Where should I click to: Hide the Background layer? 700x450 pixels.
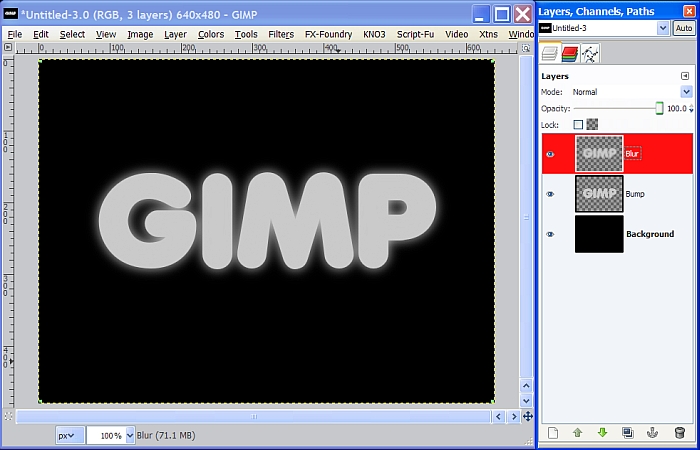(x=550, y=234)
